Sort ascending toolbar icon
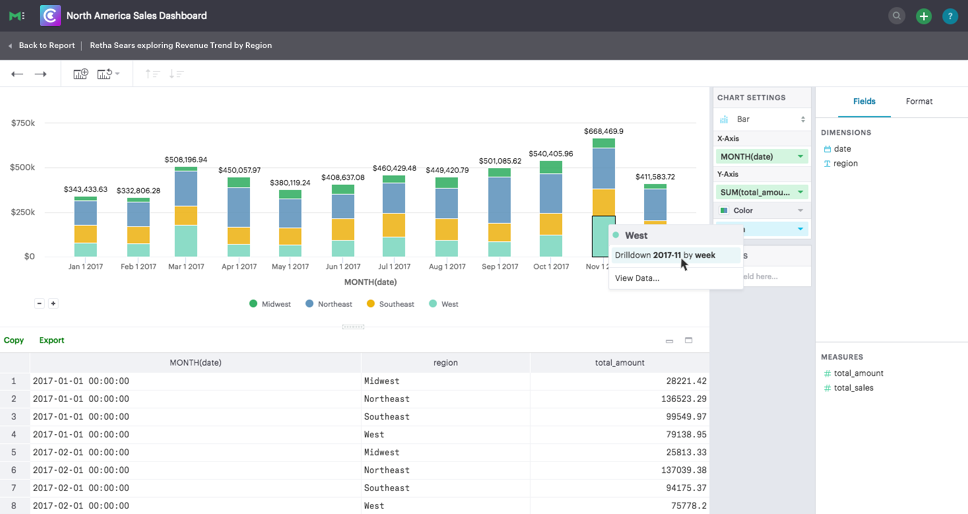968x514 pixels. pyautogui.click(x=152, y=74)
